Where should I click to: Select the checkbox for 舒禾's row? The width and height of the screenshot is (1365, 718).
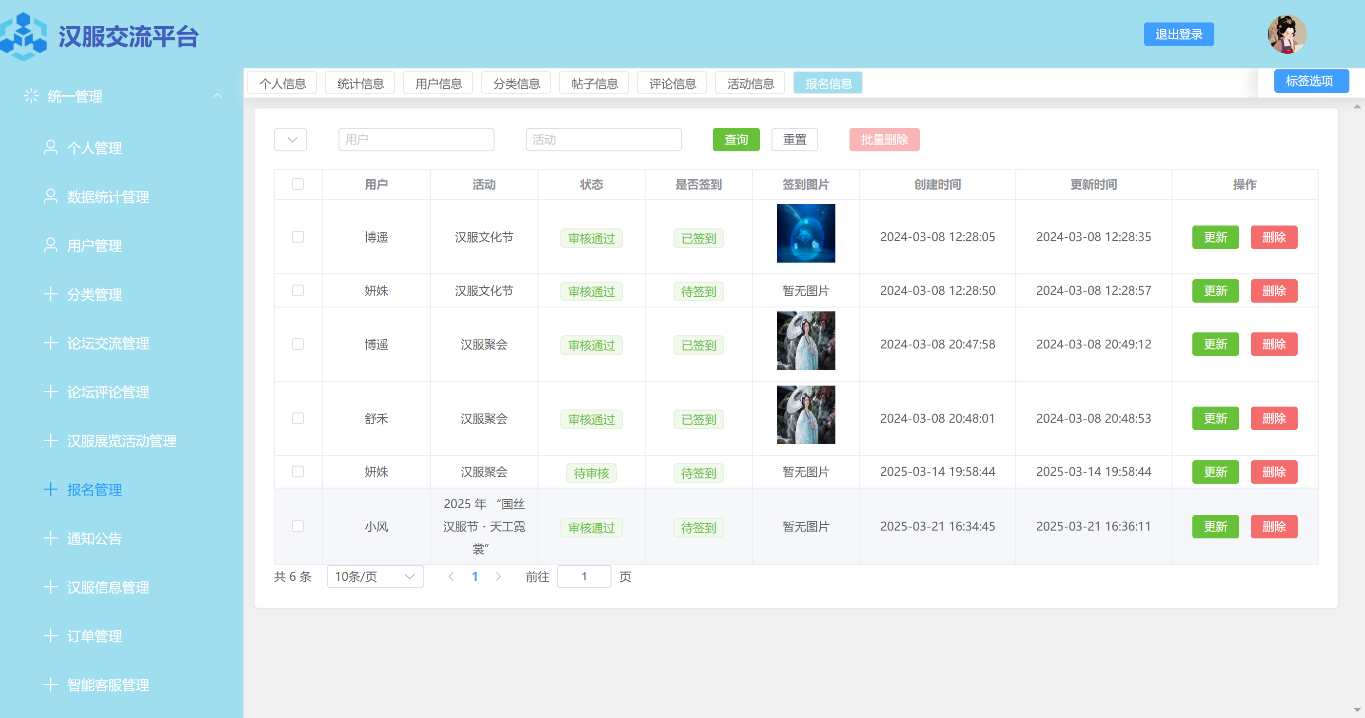tap(298, 418)
